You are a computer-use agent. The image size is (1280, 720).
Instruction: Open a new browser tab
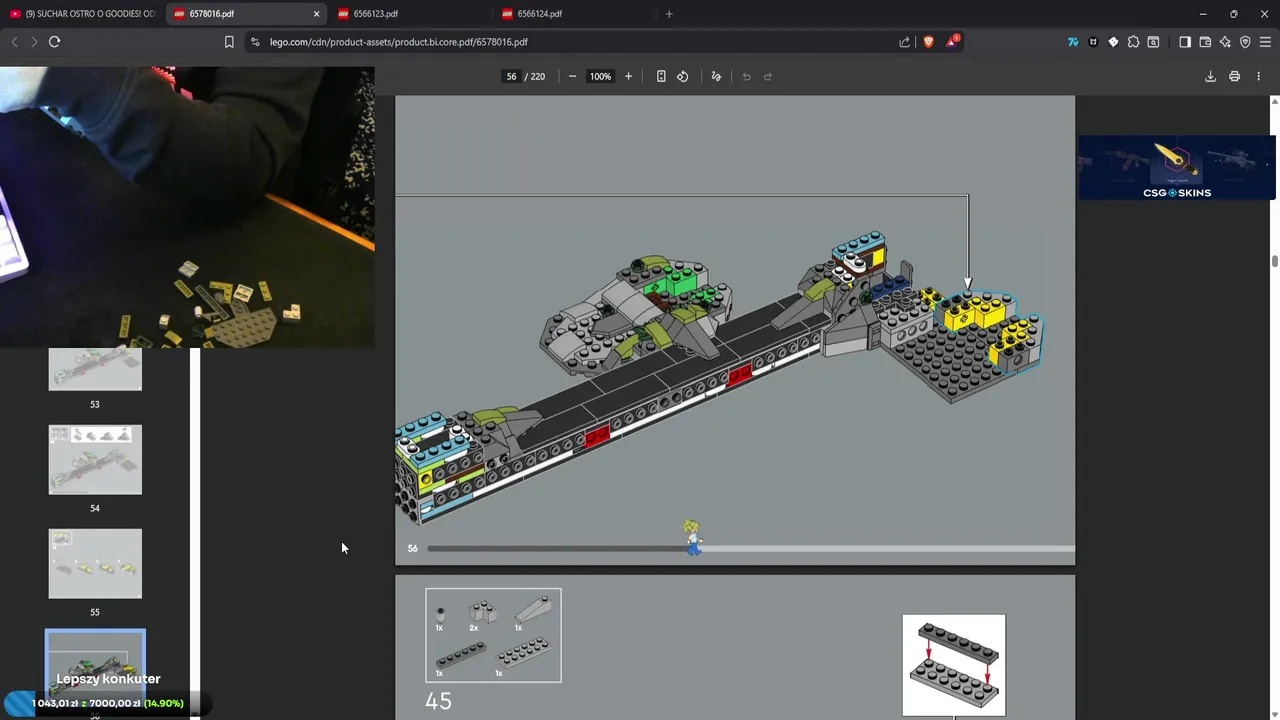click(669, 14)
